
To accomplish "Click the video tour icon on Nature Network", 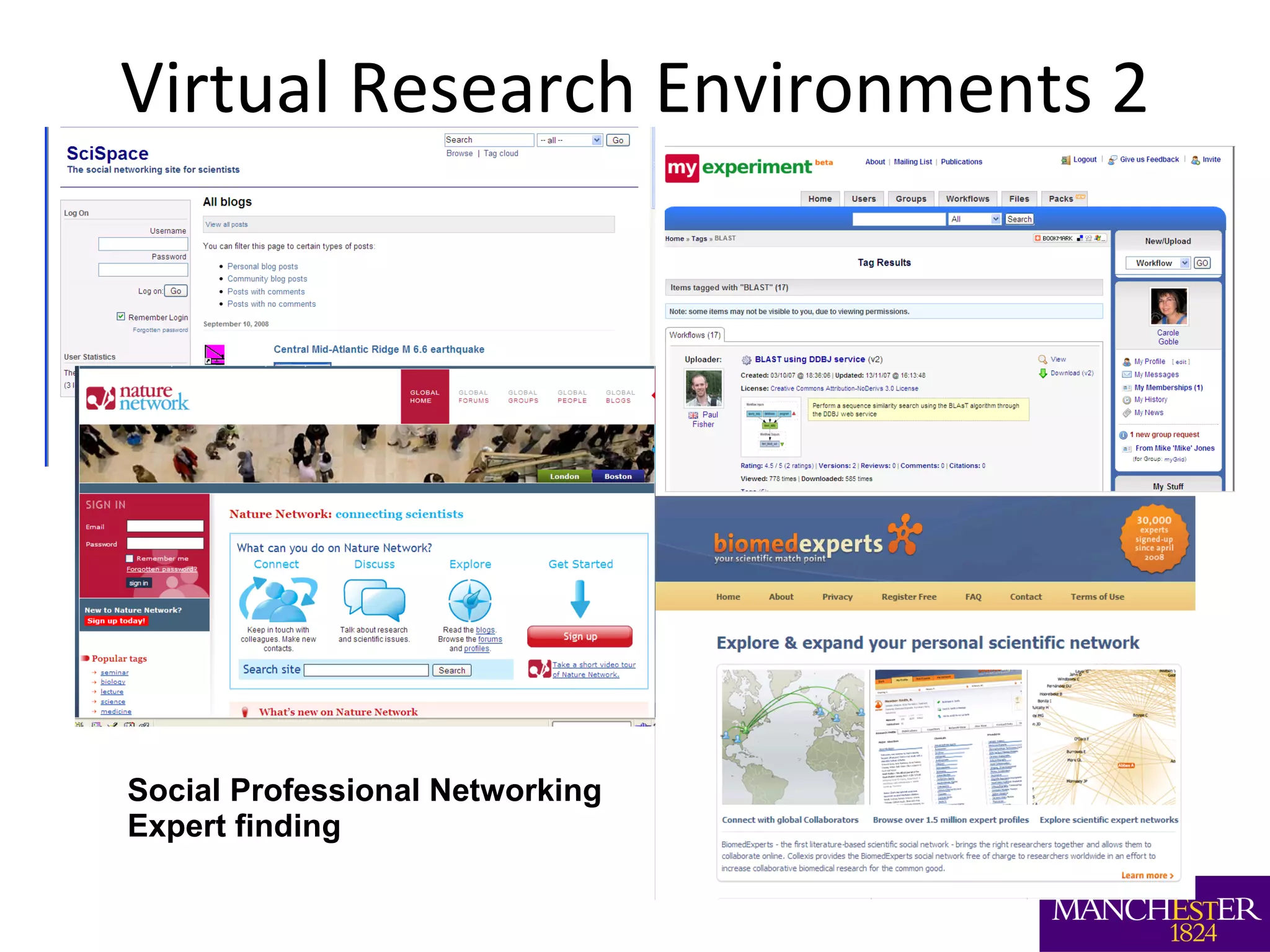I will point(539,669).
